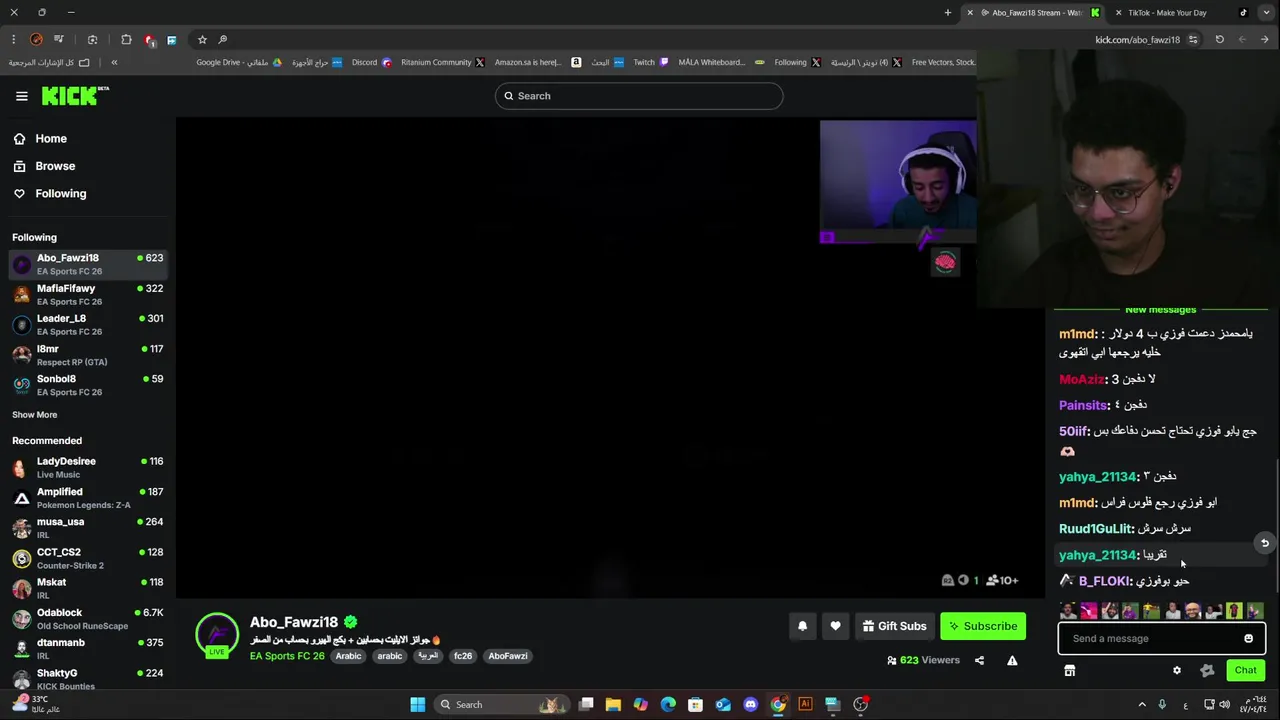The height and width of the screenshot is (720, 1280).
Task: Click username Ruud1GuLlit in chat
Action: pyautogui.click(x=1095, y=529)
